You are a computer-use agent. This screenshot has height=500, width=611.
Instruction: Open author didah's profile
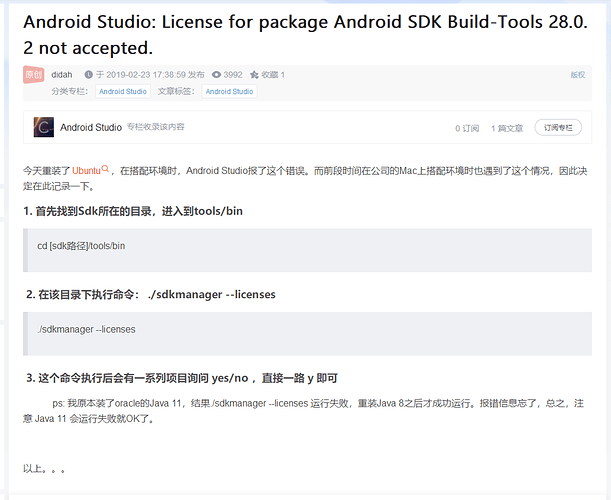point(62,75)
